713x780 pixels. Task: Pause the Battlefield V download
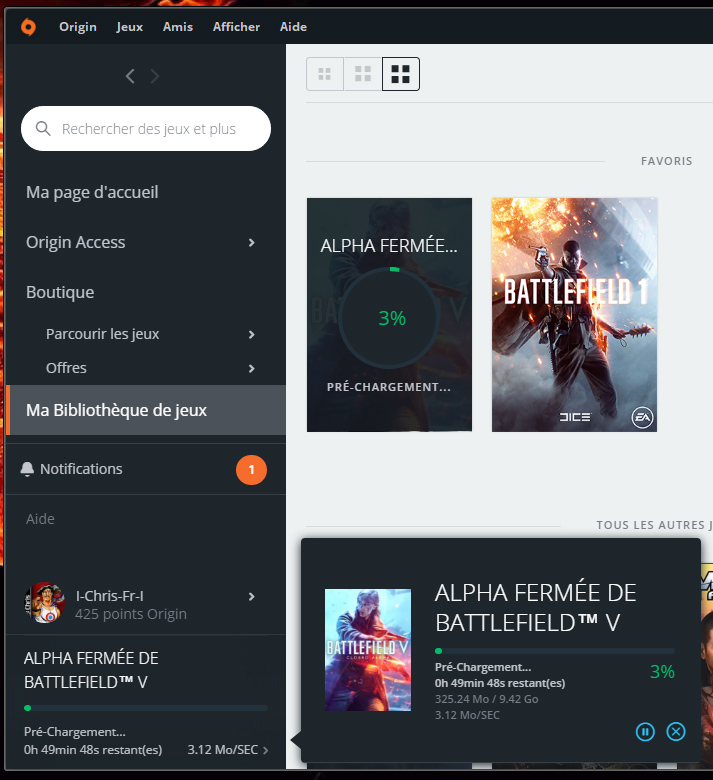[645, 732]
